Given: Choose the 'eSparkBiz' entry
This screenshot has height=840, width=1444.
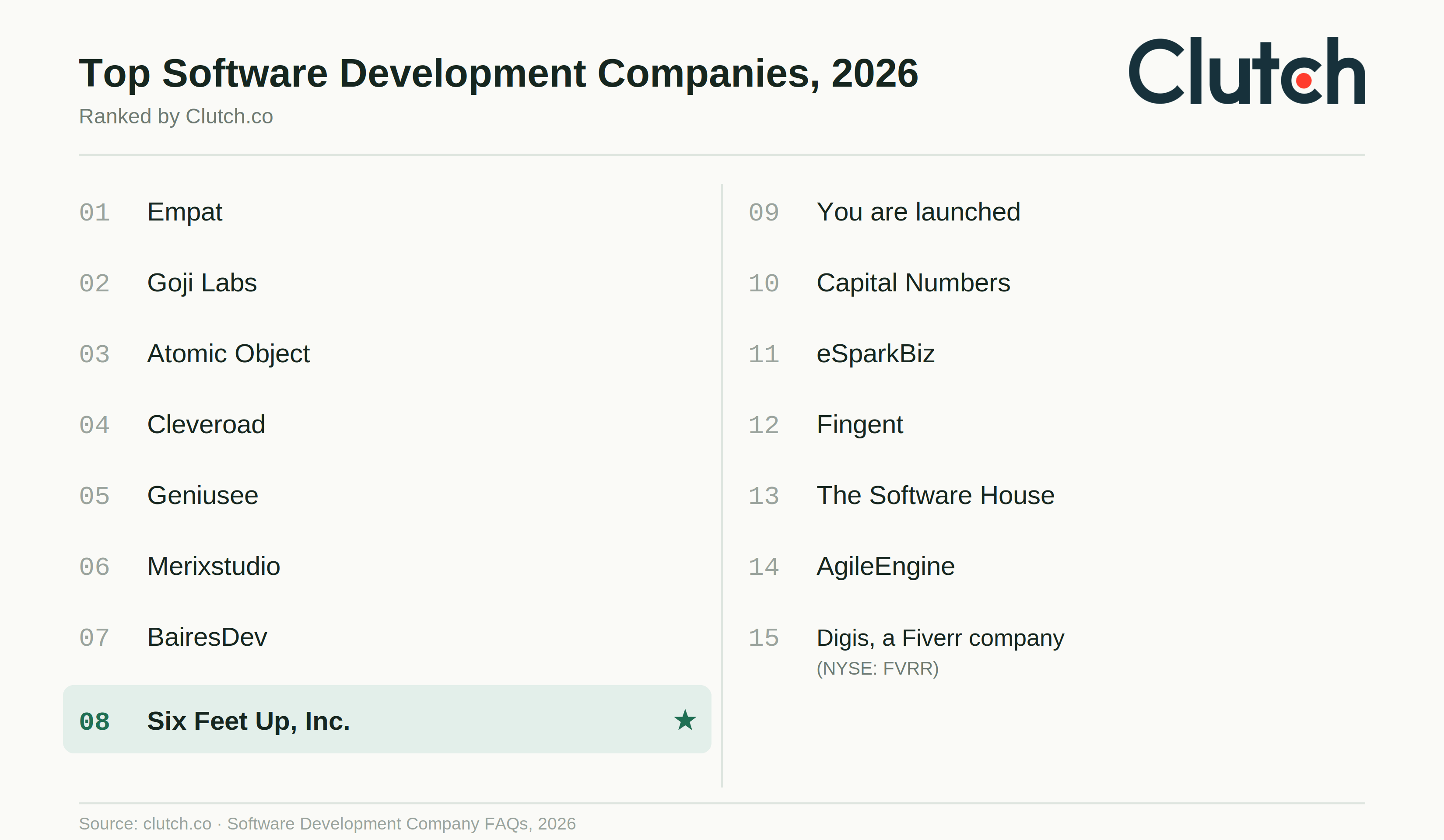Looking at the screenshot, I should (x=876, y=354).
